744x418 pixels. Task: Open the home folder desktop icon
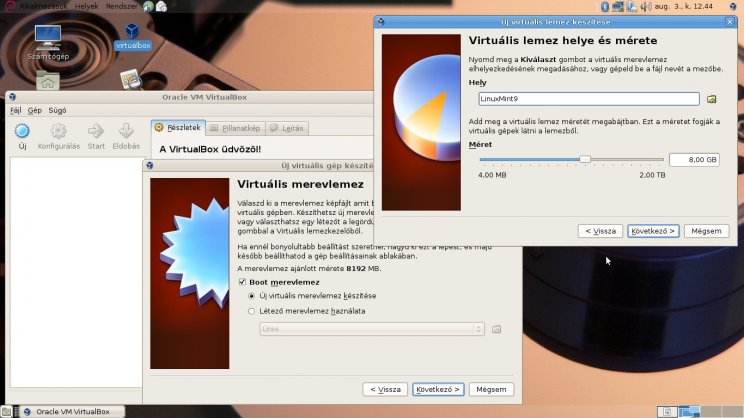47,81
